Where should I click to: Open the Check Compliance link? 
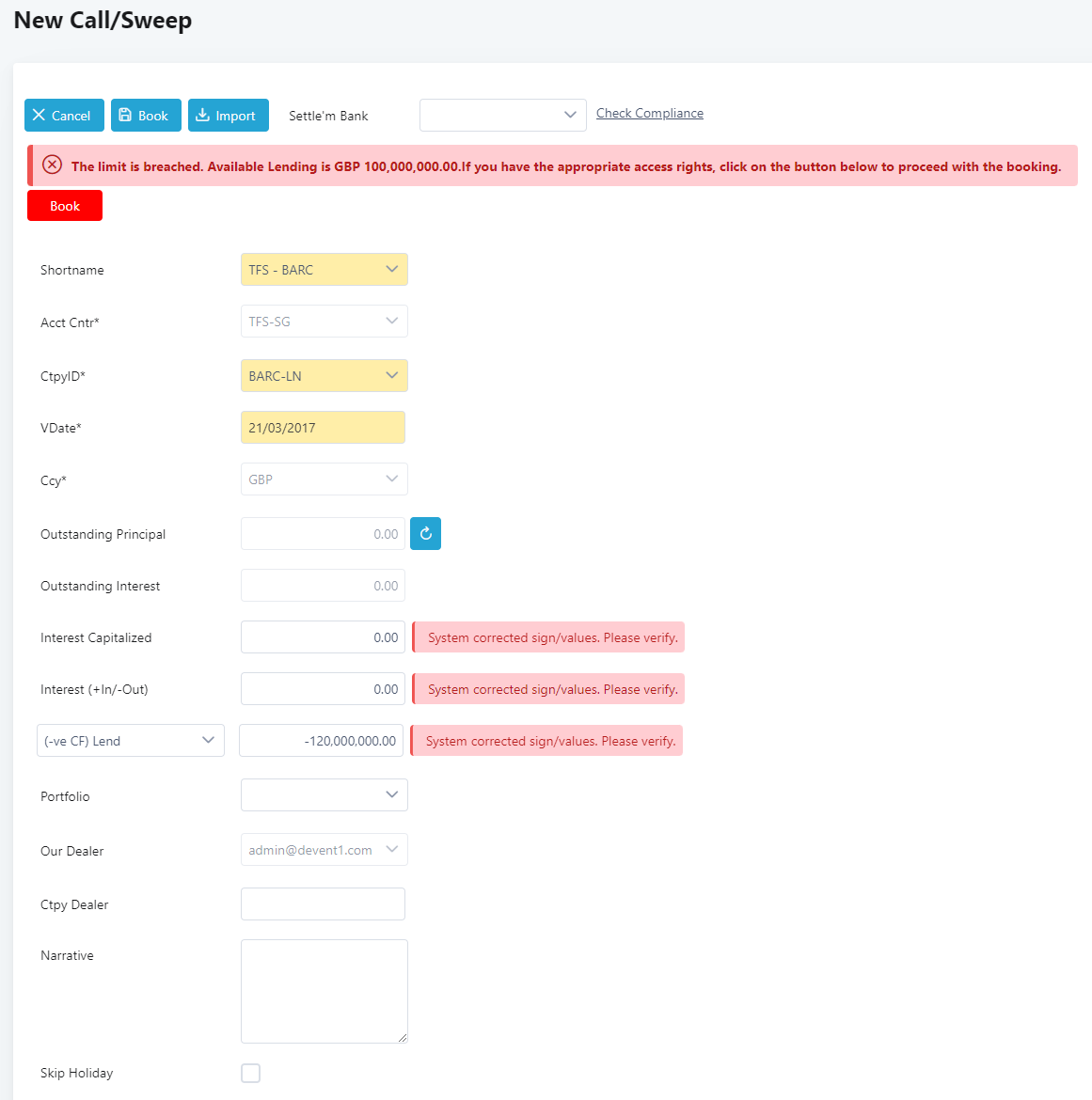coord(649,113)
